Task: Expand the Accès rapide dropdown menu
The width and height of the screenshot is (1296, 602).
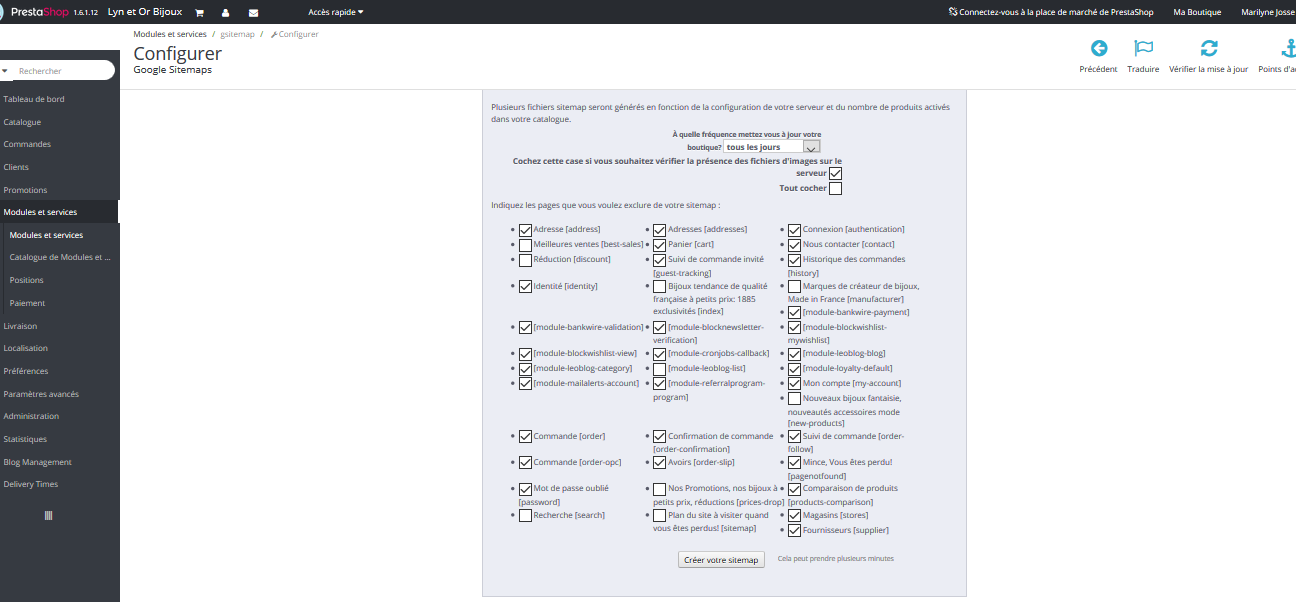Action: [x=336, y=12]
